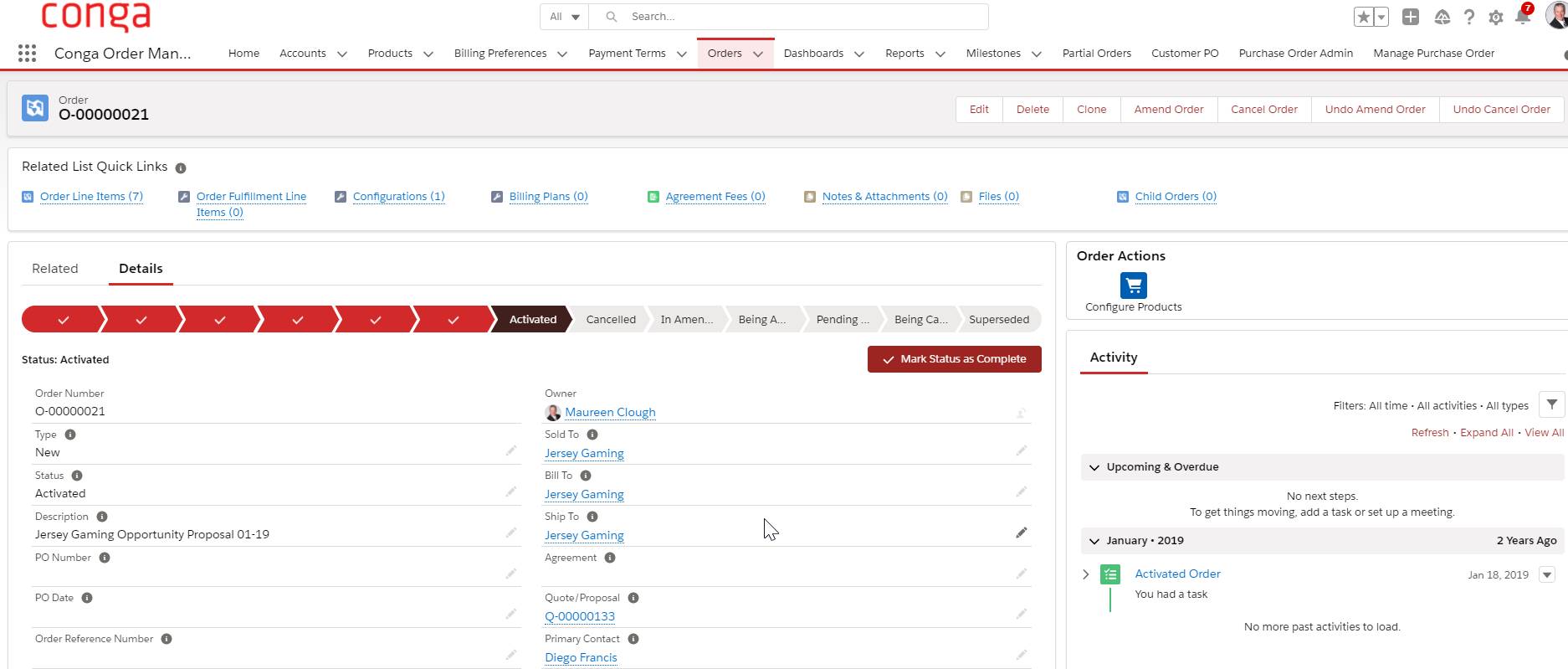Edit the Description field pencil icon
Screen dimensions: 1568x669
pyautogui.click(x=511, y=533)
